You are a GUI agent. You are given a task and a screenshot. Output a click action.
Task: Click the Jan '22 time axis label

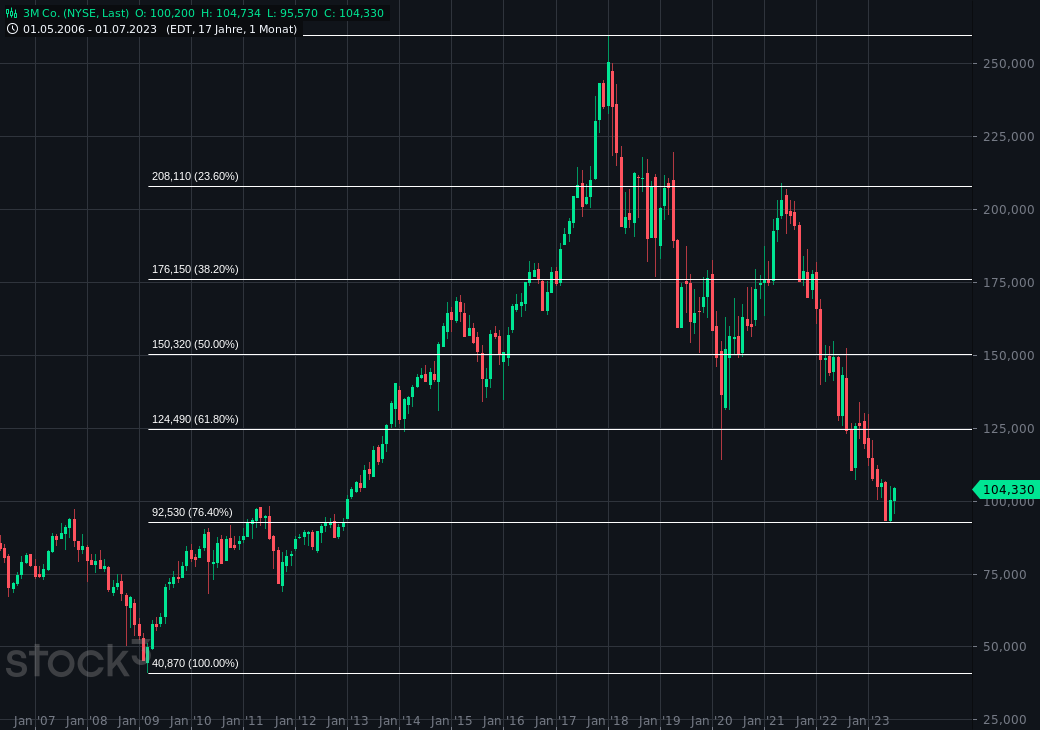pos(816,721)
